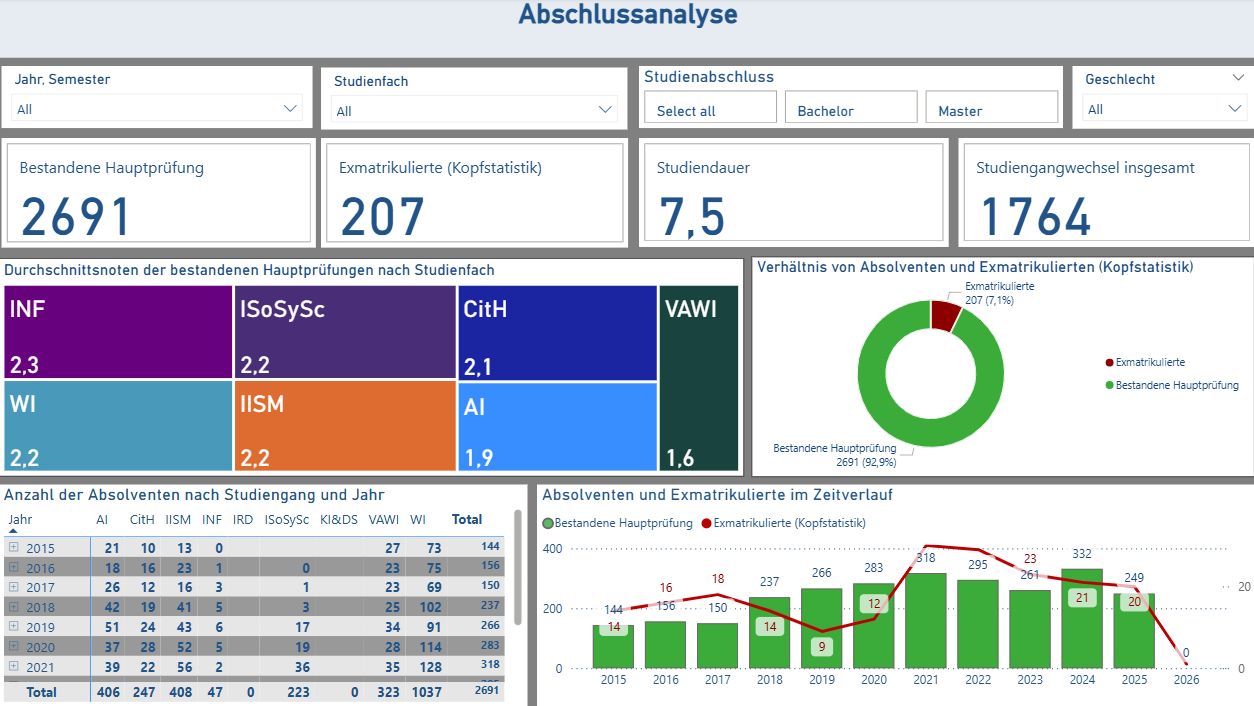Expand the 2019 row plus icon
This screenshot has height=706, width=1254.
coord(14,626)
